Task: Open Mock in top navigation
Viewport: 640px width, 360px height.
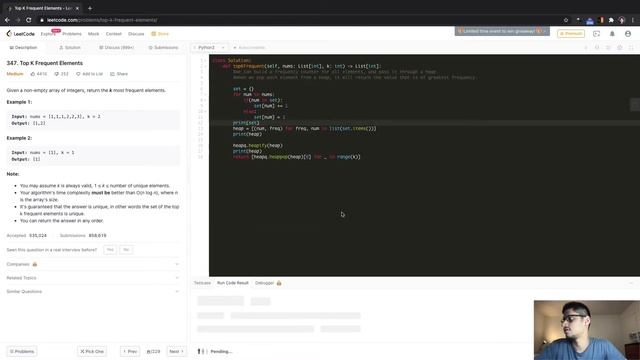Action: pos(93,34)
